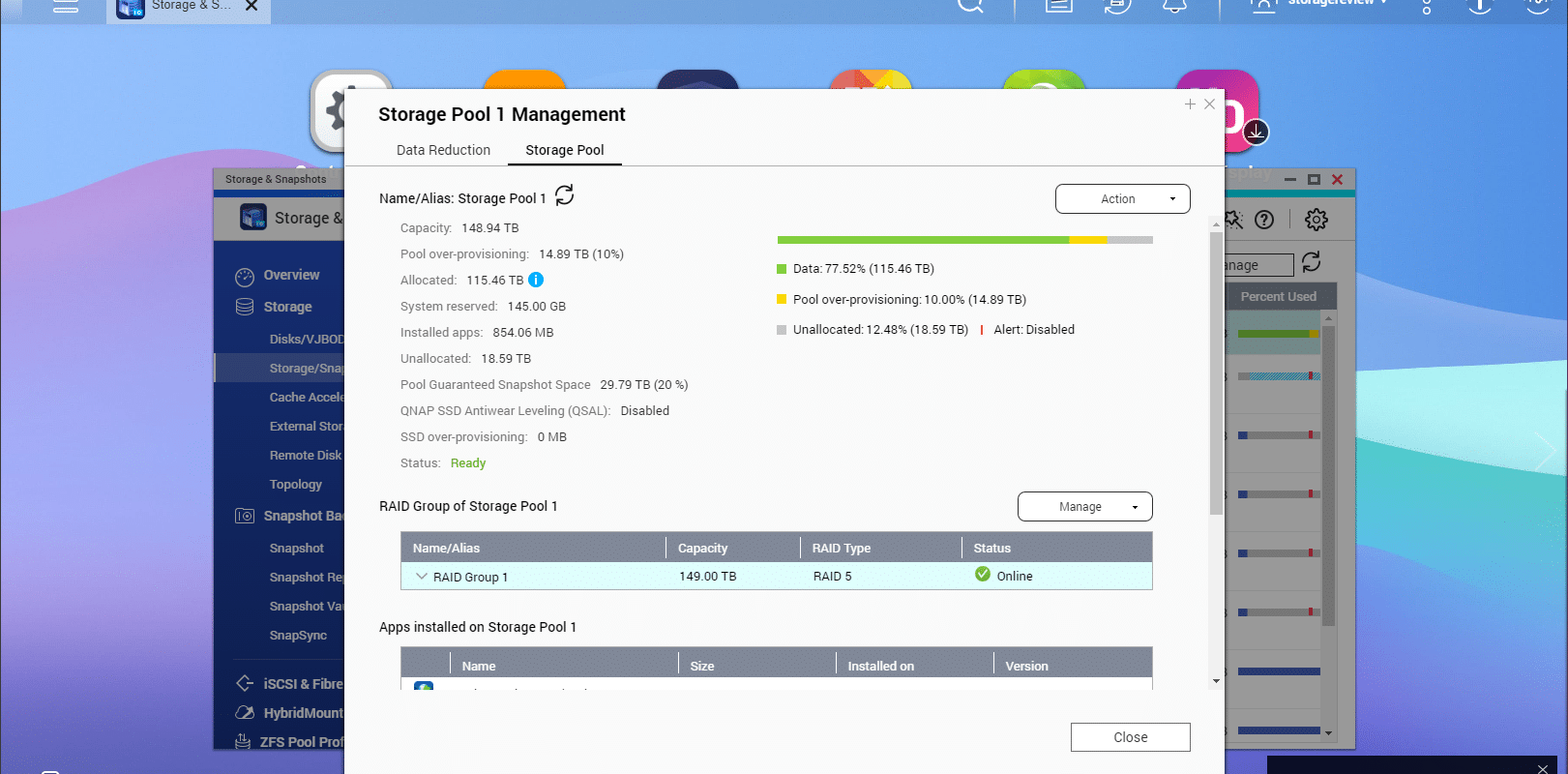Screen dimensions: 1568x774
Task: Click the HybridMount cloud icon
Action: click(x=245, y=712)
